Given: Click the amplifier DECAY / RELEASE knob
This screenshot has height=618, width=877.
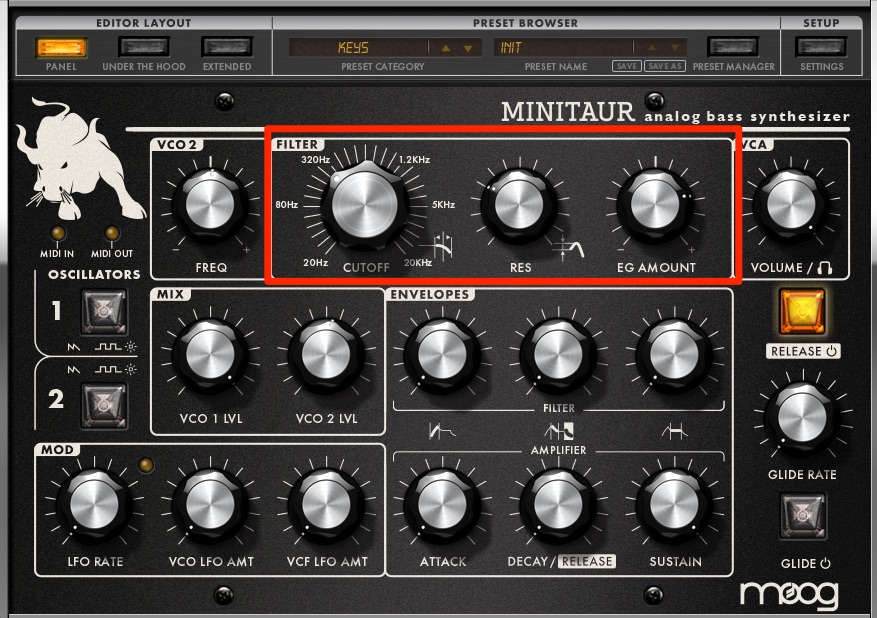Looking at the screenshot, I should pos(558,504).
